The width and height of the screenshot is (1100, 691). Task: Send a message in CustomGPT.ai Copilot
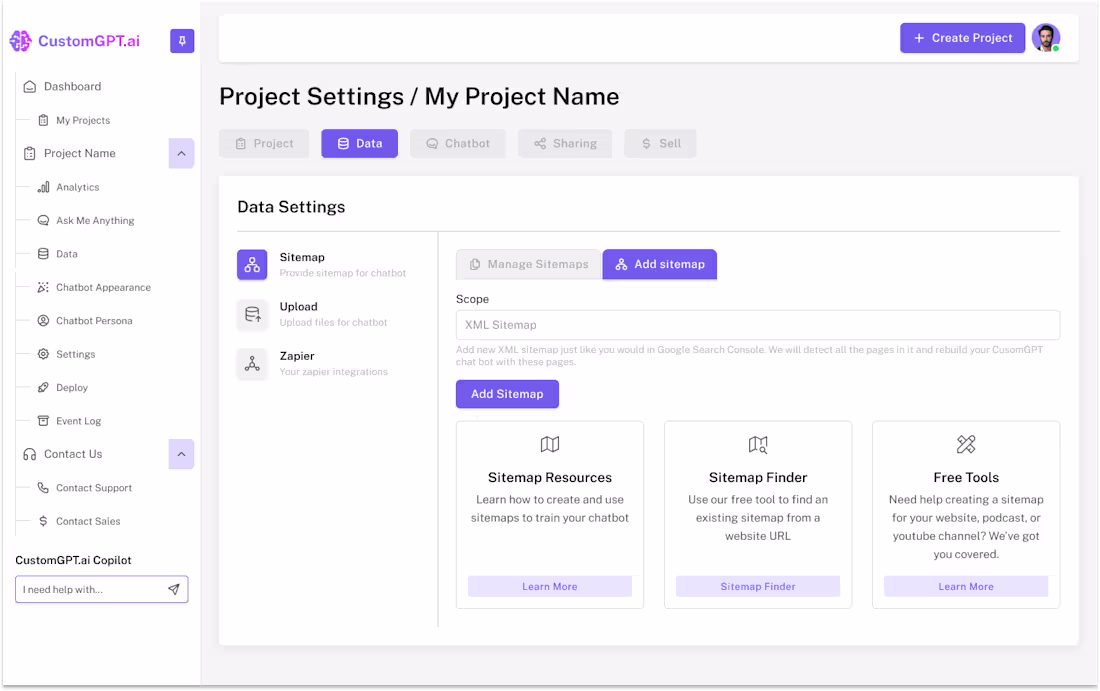pos(175,589)
